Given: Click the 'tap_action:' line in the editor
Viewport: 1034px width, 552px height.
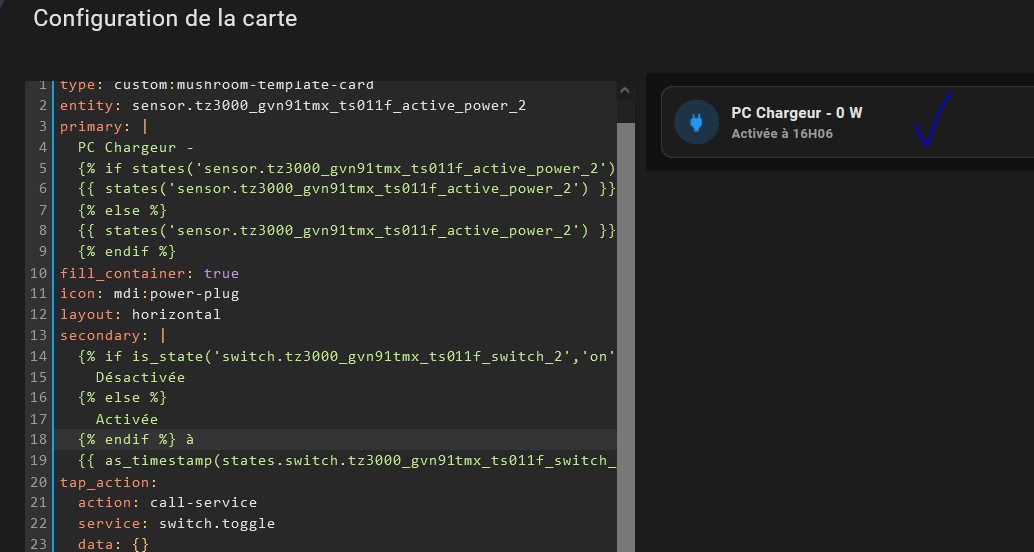Looking at the screenshot, I should pos(109,482).
